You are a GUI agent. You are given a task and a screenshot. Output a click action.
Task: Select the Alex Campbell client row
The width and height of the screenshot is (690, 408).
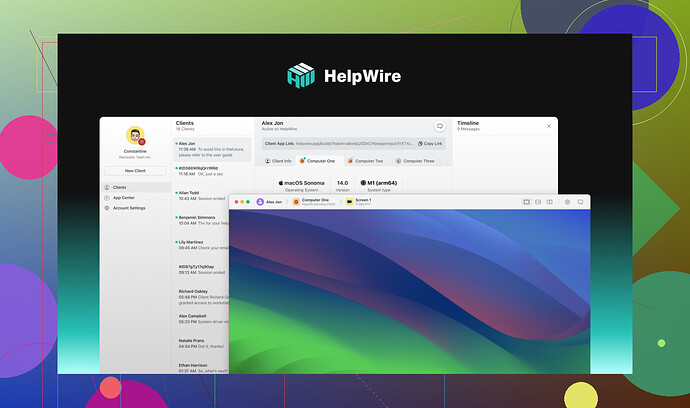[x=201, y=319]
